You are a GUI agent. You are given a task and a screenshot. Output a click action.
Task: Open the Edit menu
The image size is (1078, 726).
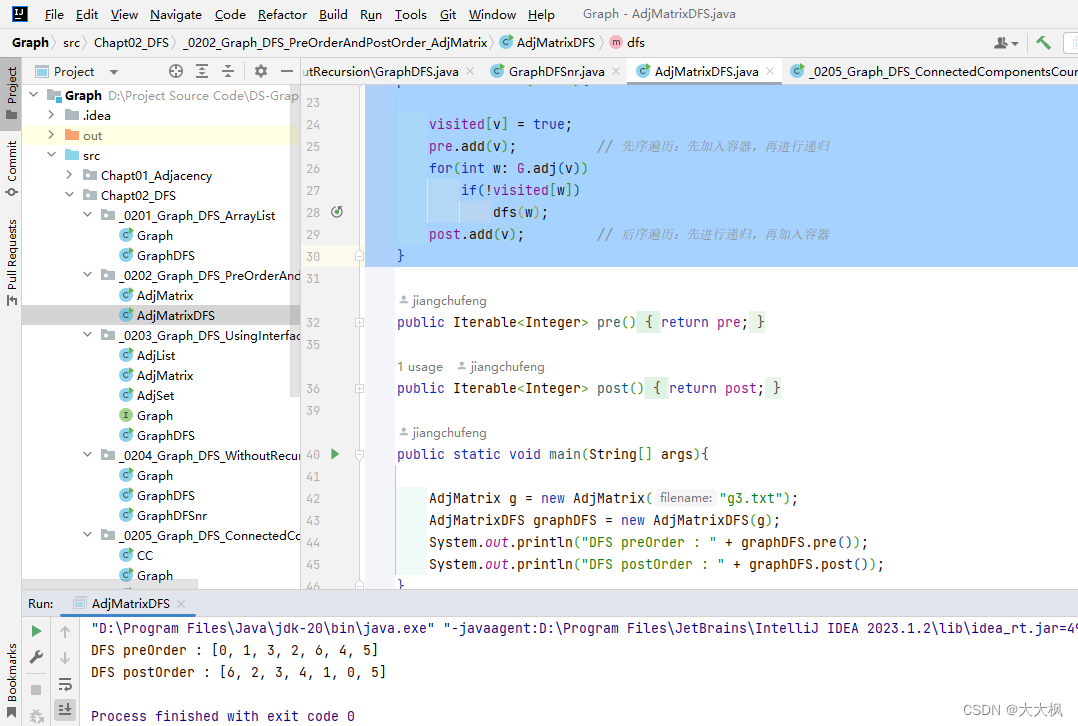[x=87, y=14]
